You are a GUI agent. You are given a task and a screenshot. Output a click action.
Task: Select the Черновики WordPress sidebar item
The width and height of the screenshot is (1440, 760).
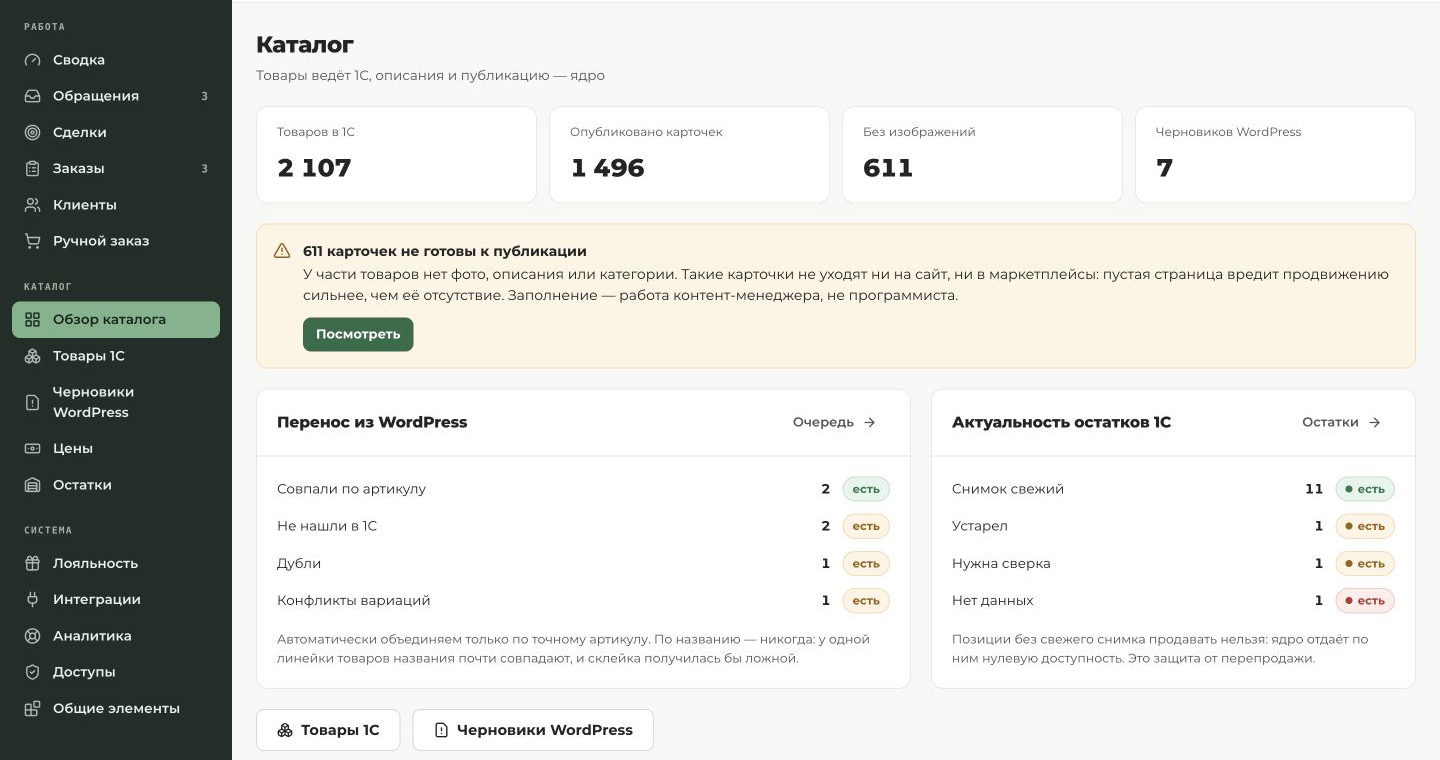(x=116, y=402)
